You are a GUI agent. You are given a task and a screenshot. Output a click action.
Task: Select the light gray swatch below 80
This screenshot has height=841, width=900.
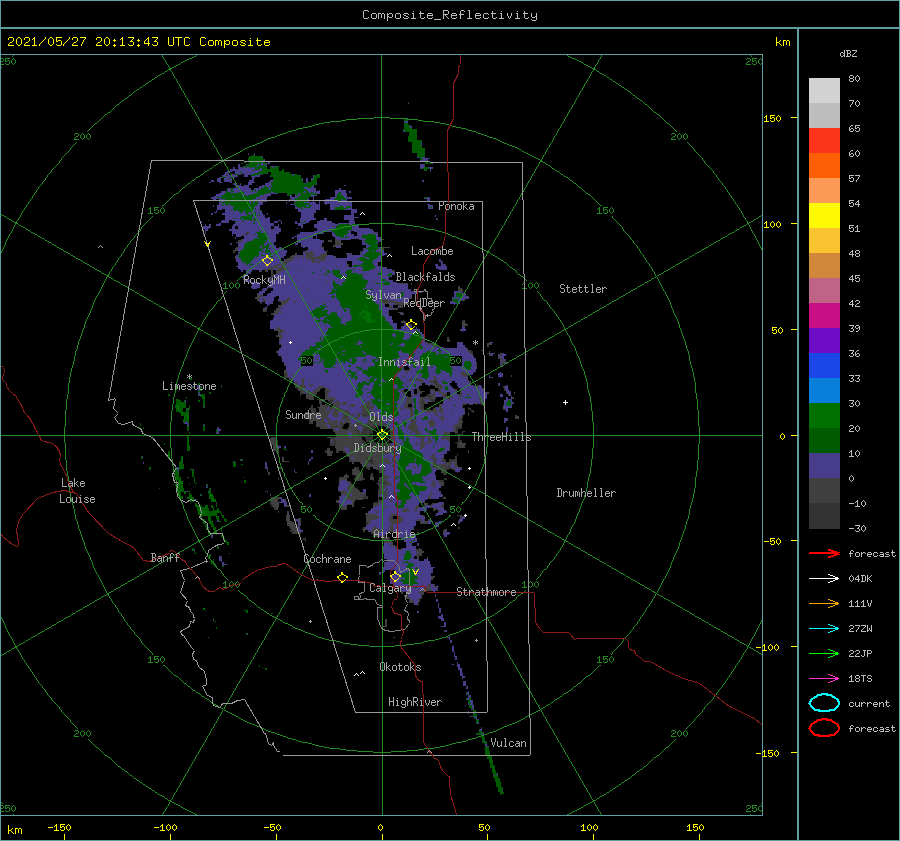(x=824, y=91)
